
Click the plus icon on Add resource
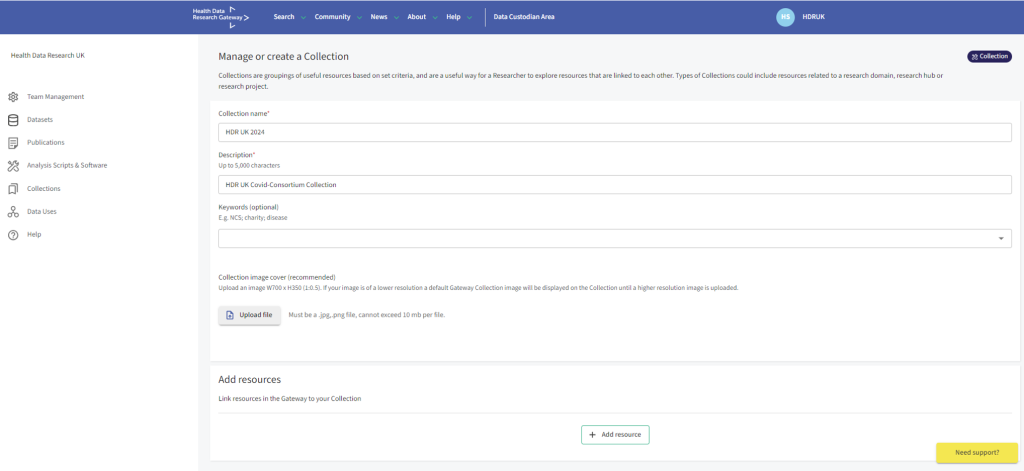click(x=592, y=434)
